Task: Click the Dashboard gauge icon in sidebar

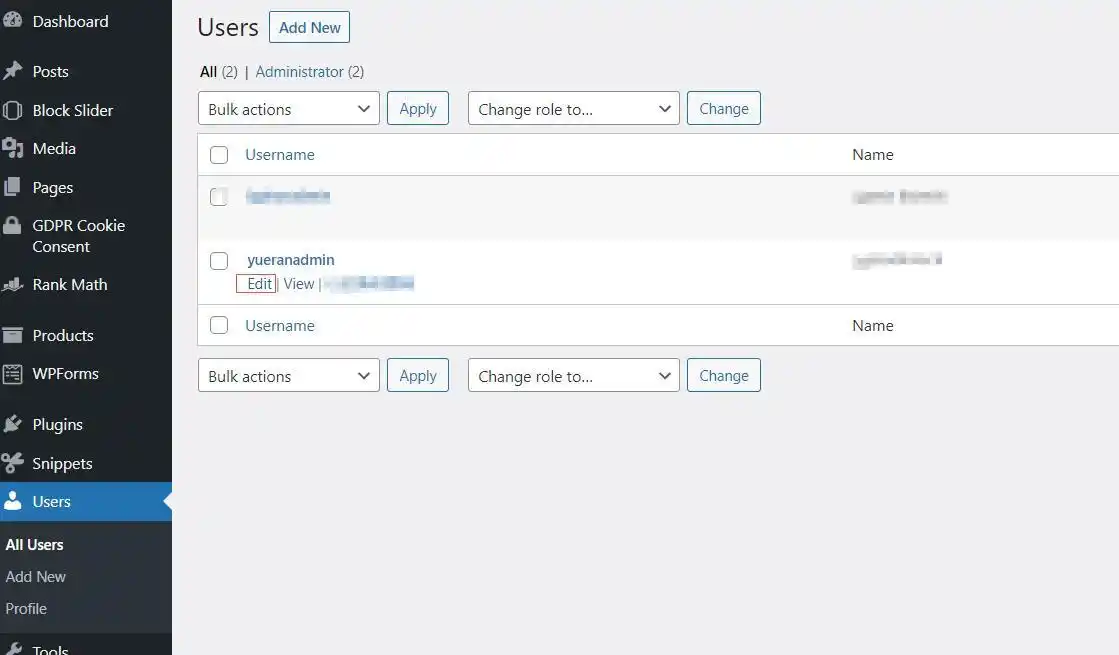Action: pos(12,22)
